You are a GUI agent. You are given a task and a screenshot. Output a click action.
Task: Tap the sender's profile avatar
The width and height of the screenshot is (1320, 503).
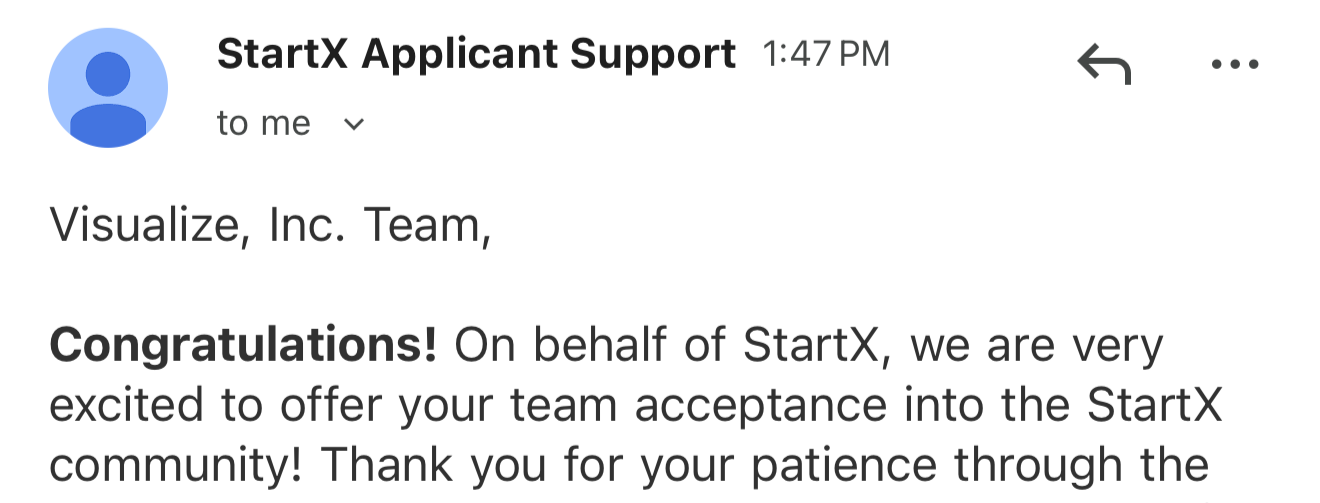pyautogui.click(x=108, y=88)
